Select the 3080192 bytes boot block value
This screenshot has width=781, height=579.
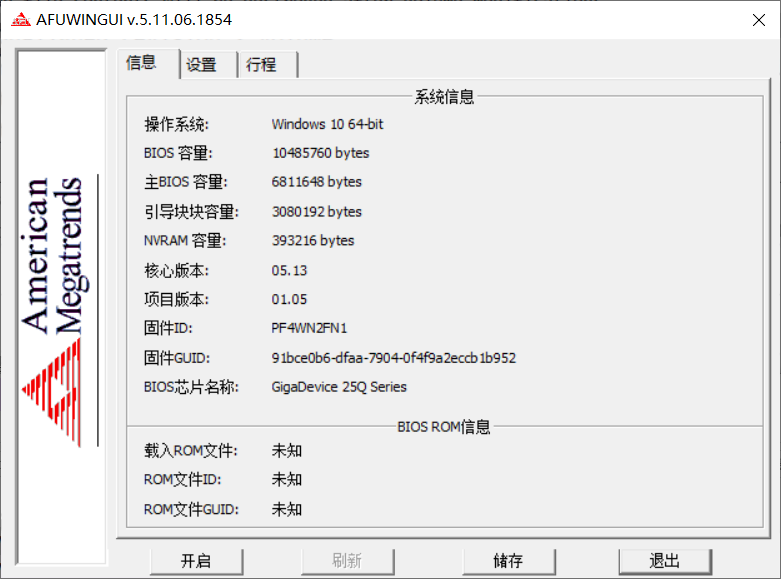[316, 212]
